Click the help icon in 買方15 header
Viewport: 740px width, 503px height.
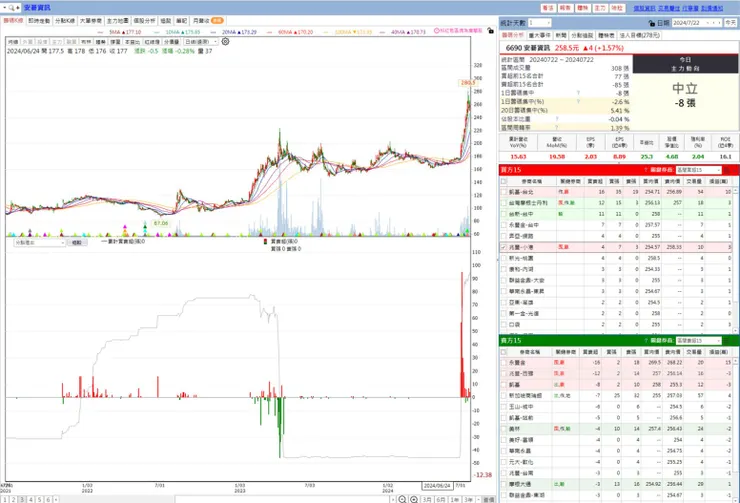click(646, 170)
